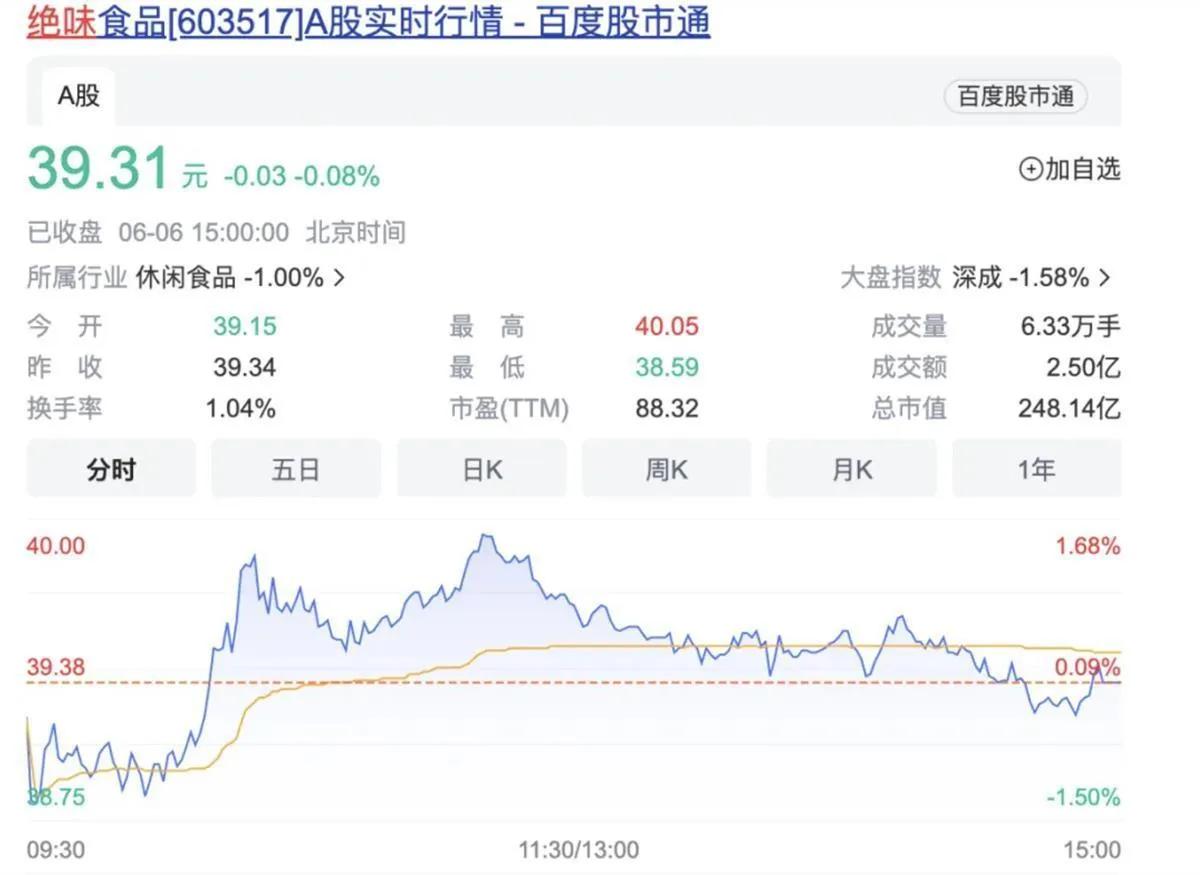Viewport: 1200px width, 875px height.
Task: Open the 日K daily candlestick view
Action: pyautogui.click(x=481, y=468)
